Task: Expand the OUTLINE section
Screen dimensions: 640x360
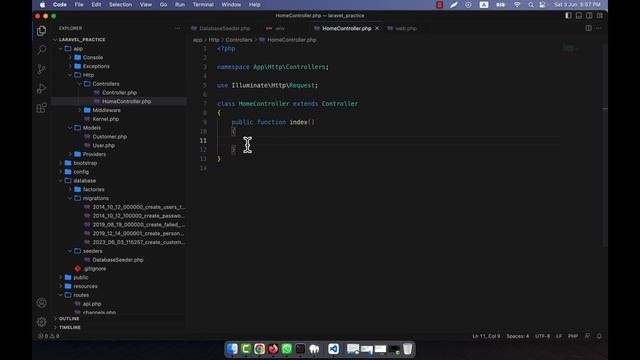Action: [x=69, y=319]
